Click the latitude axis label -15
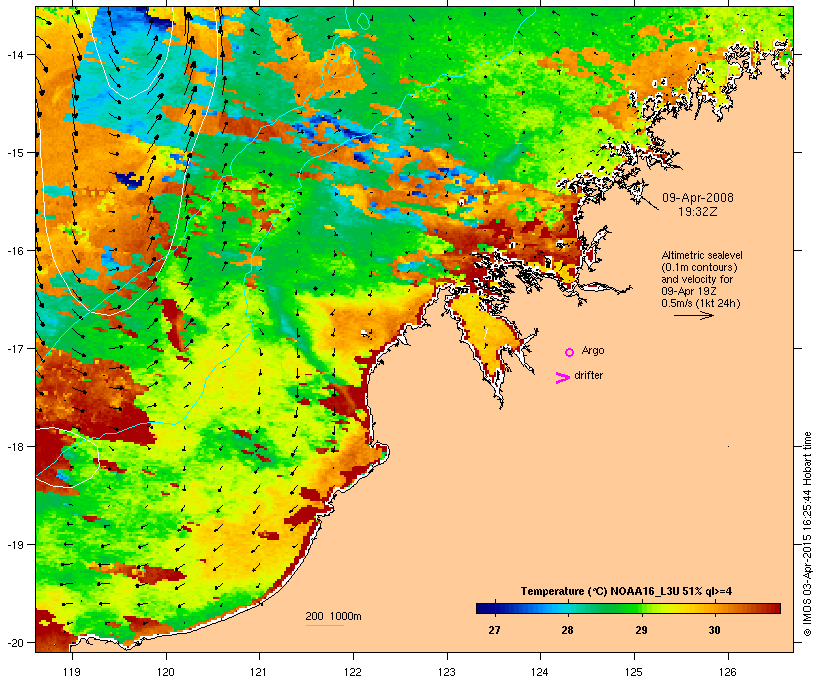820x680 pixels. 15,153
